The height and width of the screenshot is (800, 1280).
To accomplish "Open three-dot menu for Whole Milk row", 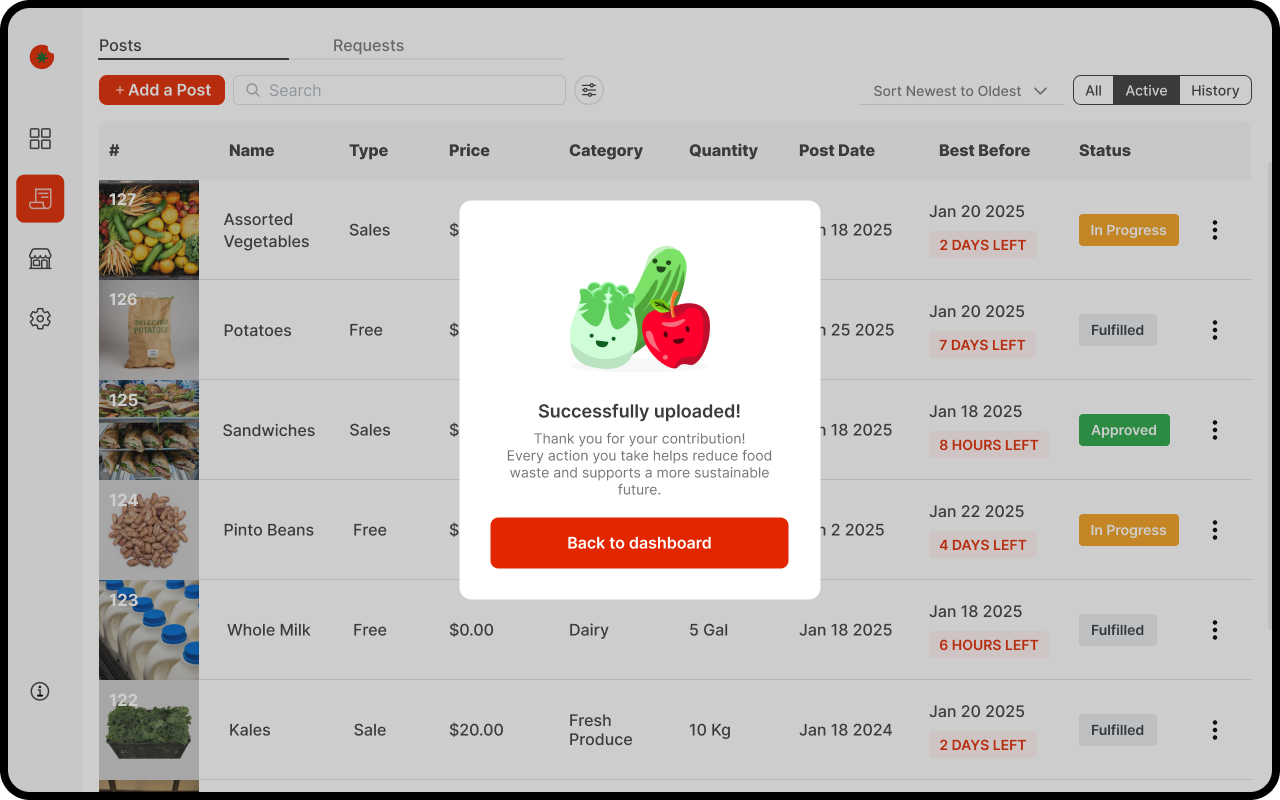I will coord(1215,630).
